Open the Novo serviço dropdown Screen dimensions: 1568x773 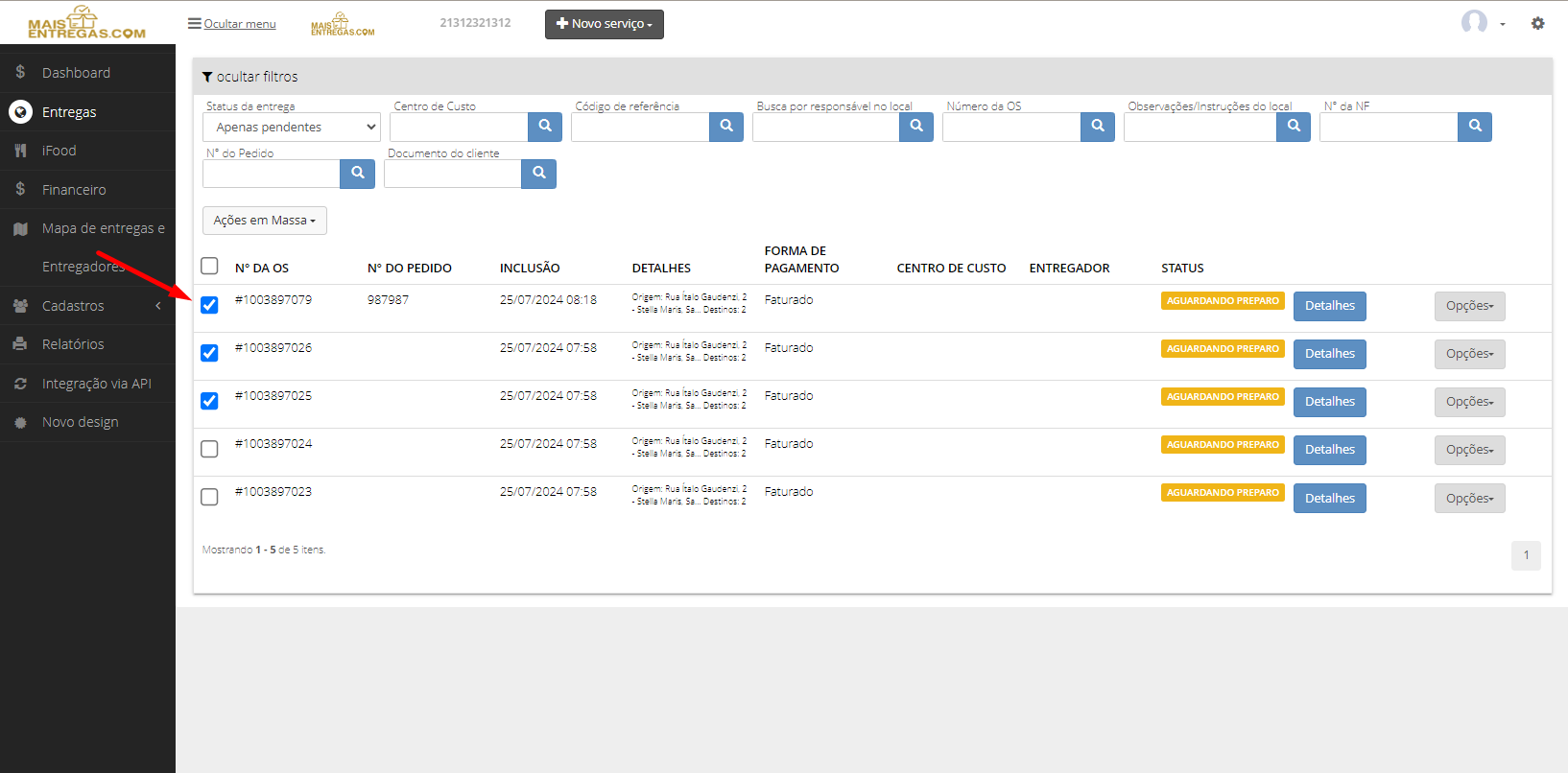(x=605, y=24)
